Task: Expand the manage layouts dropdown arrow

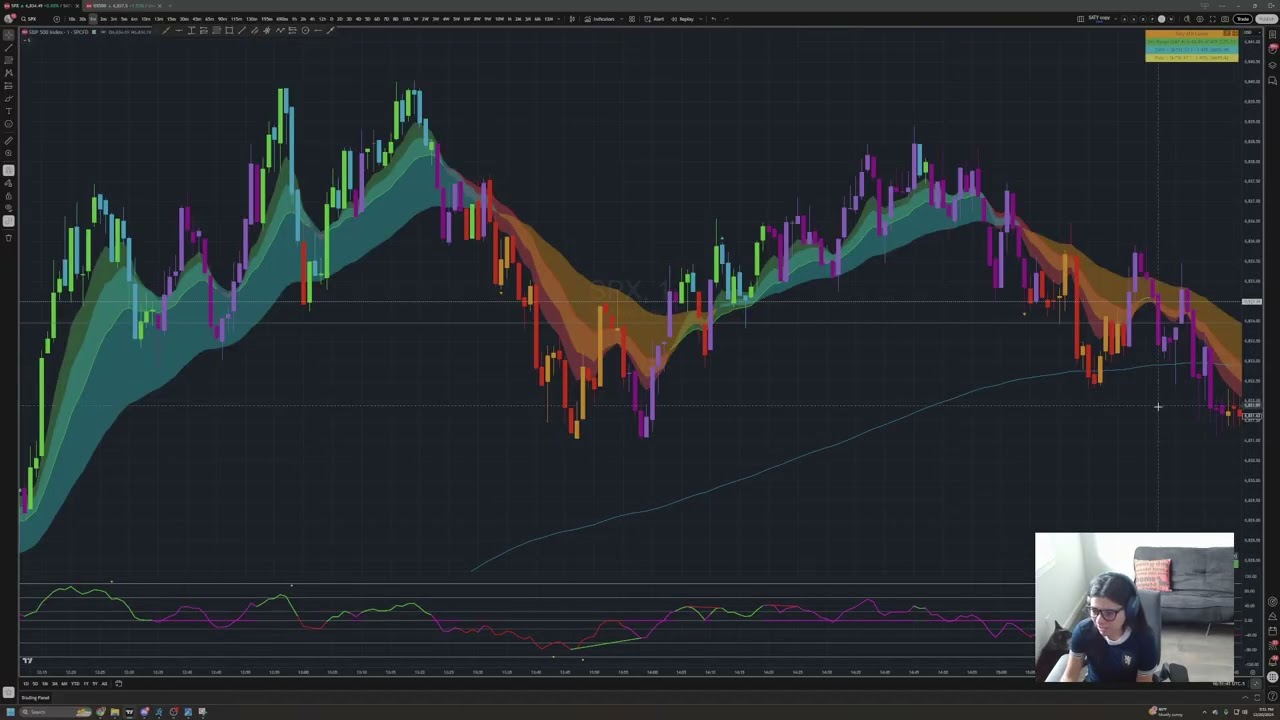Action: tap(1115, 19)
